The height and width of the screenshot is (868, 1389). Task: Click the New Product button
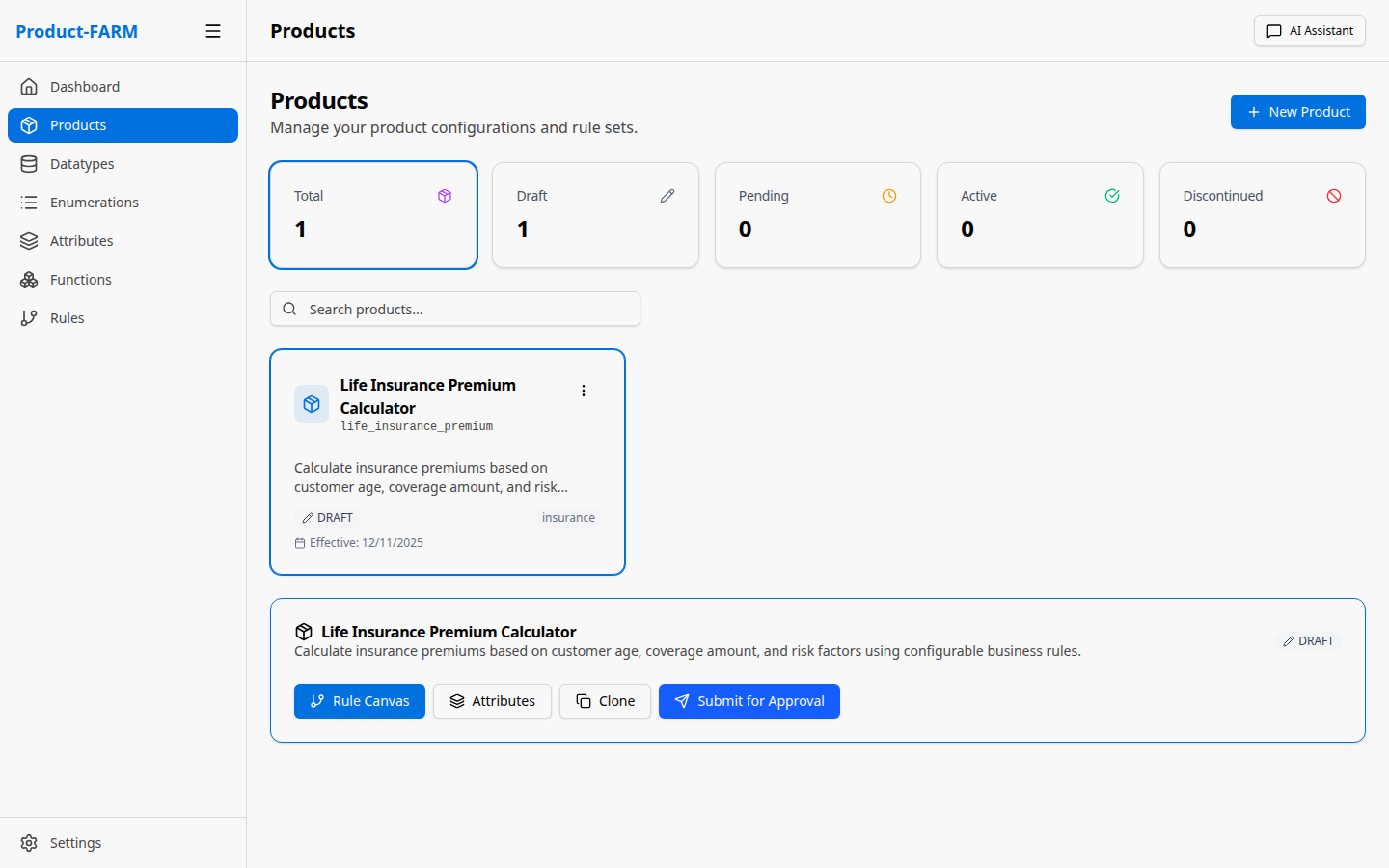(x=1297, y=112)
